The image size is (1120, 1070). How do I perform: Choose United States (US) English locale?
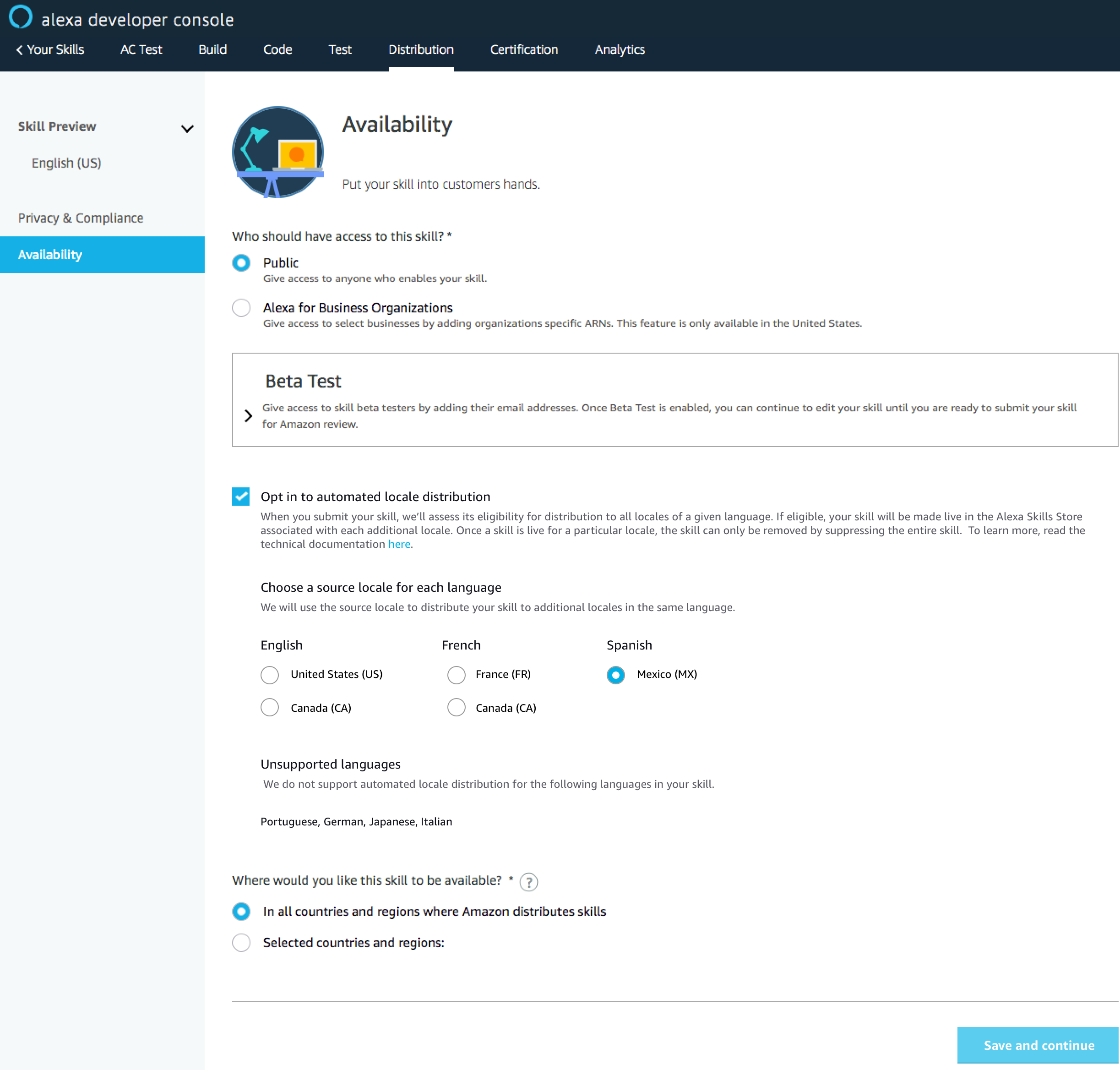pos(270,675)
